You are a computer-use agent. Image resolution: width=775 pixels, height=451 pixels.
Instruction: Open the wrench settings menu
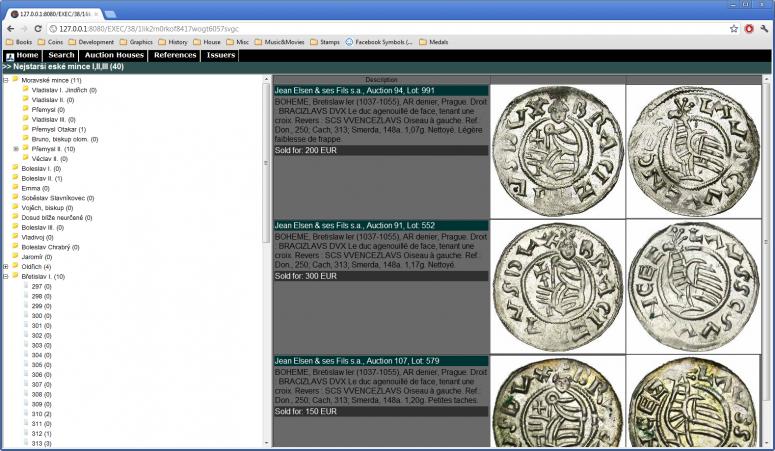click(764, 29)
